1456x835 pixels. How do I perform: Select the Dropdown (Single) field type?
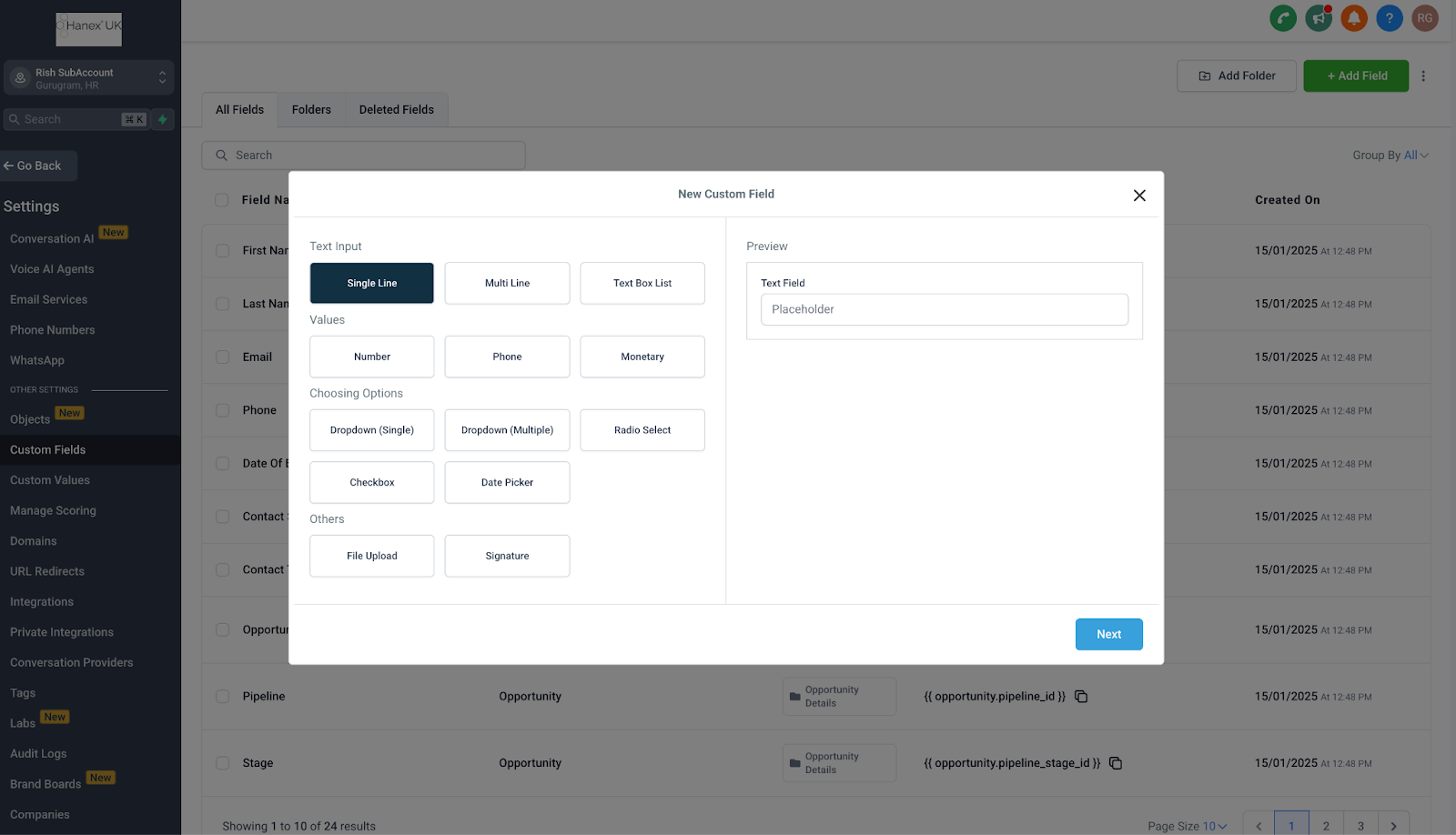(372, 430)
